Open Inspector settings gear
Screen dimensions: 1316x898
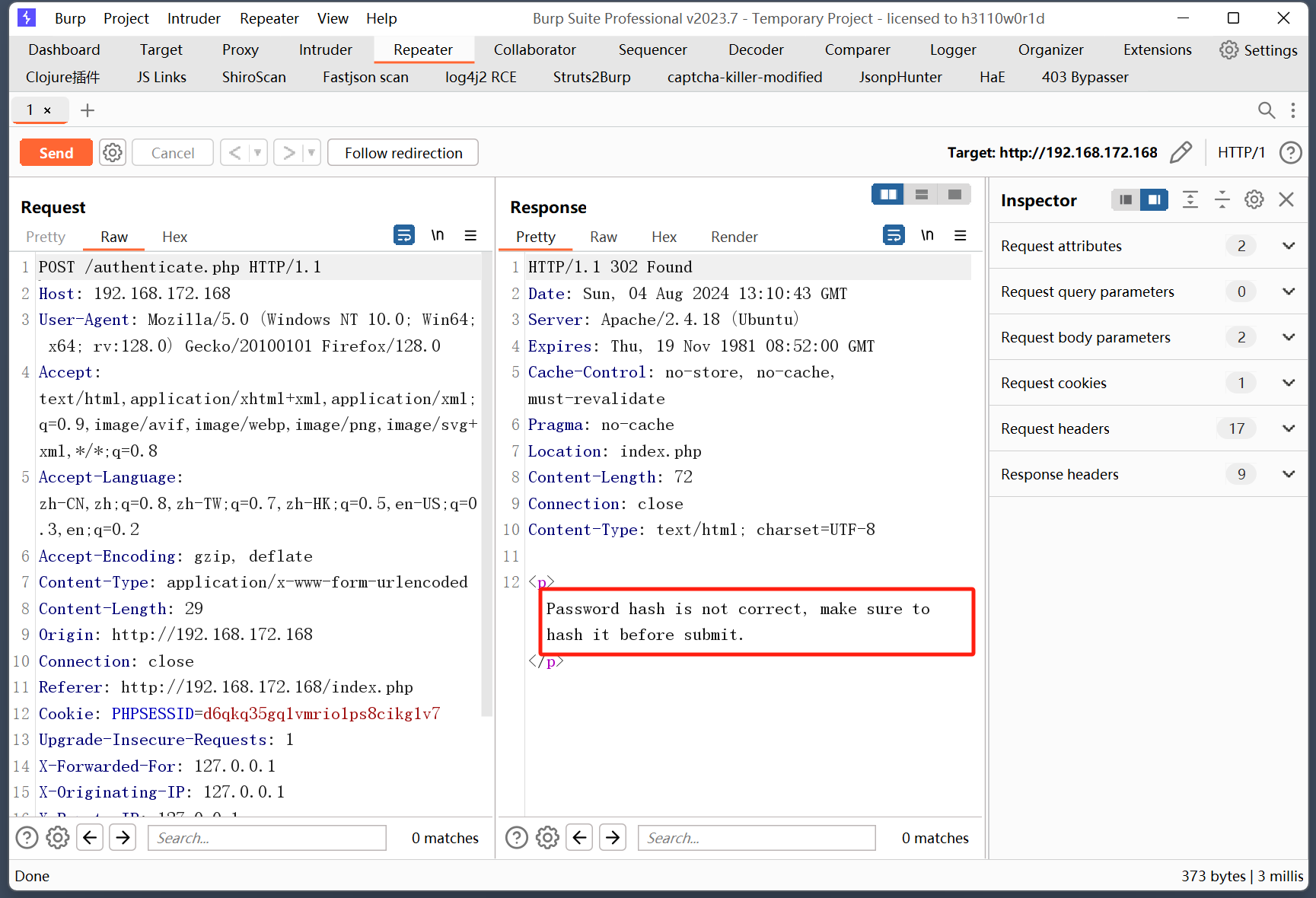[1254, 199]
